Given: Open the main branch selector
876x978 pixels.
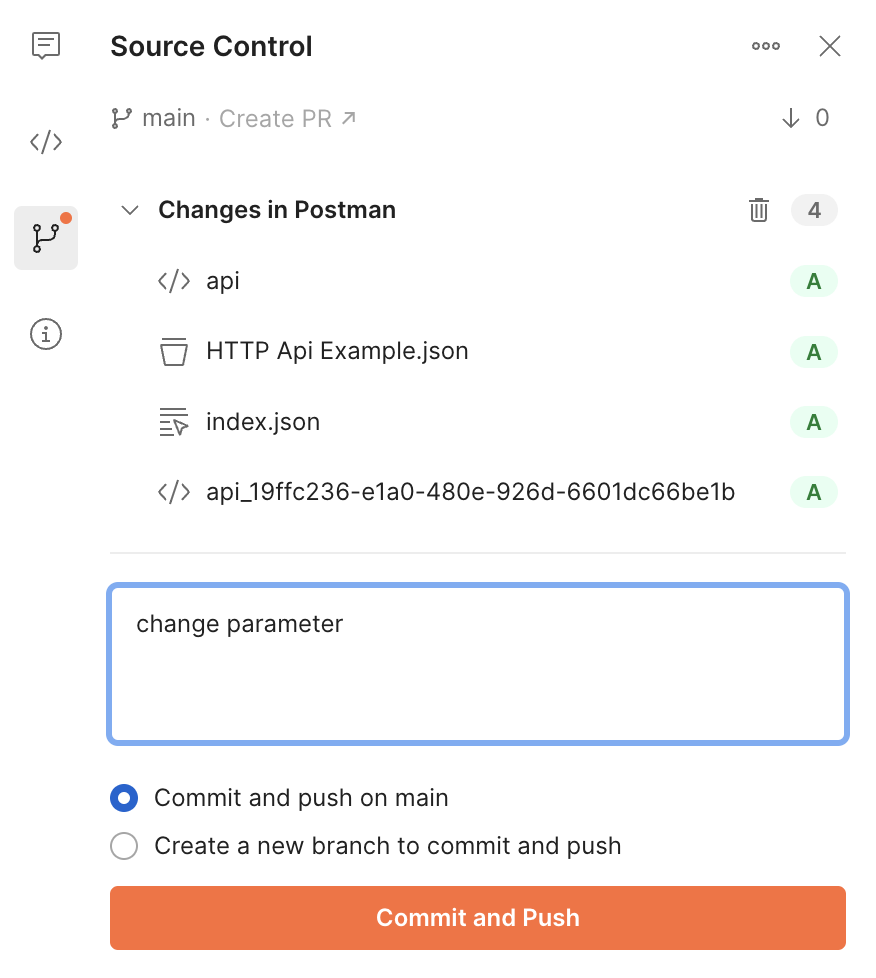Looking at the screenshot, I should point(168,118).
